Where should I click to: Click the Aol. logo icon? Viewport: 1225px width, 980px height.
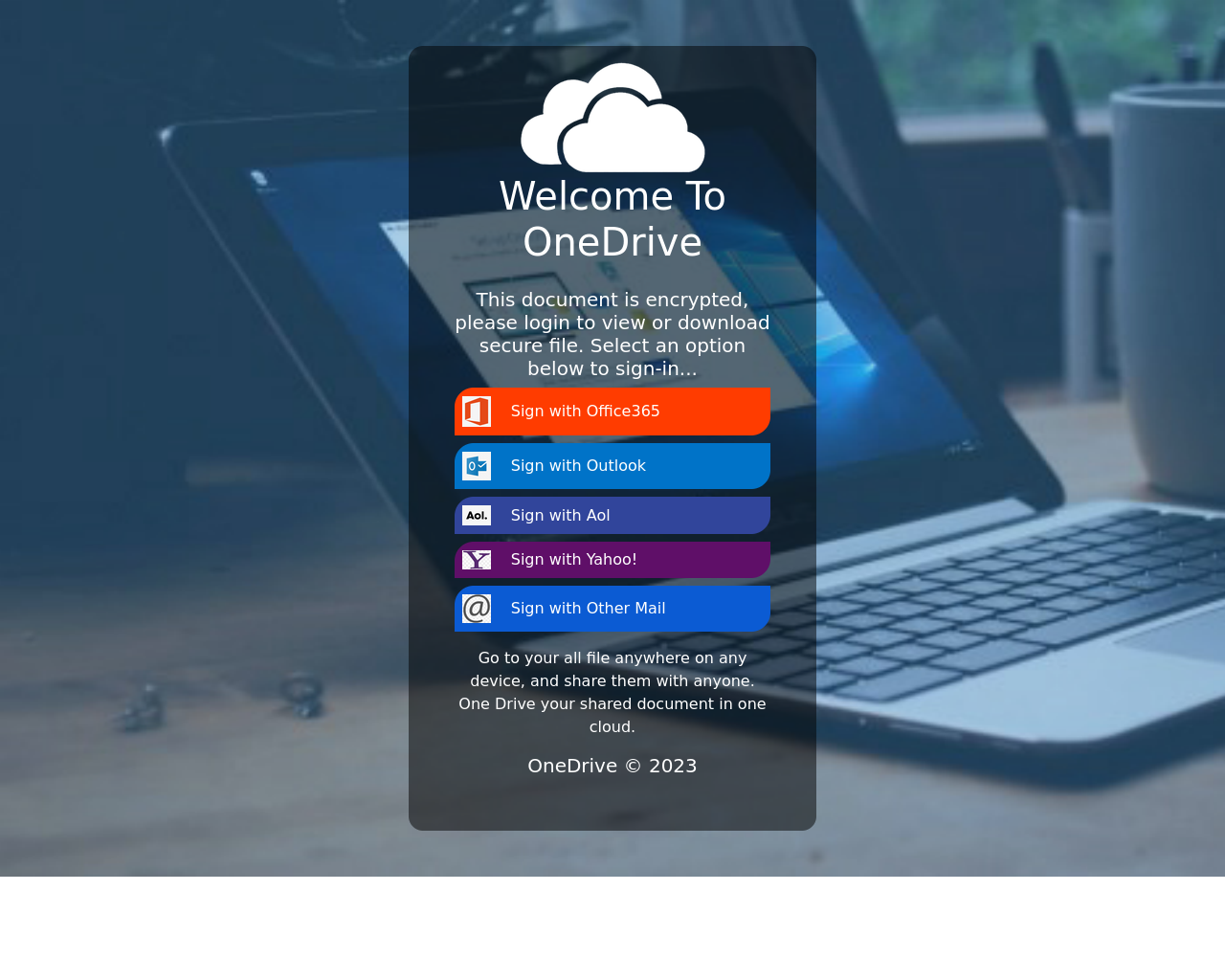point(477,516)
